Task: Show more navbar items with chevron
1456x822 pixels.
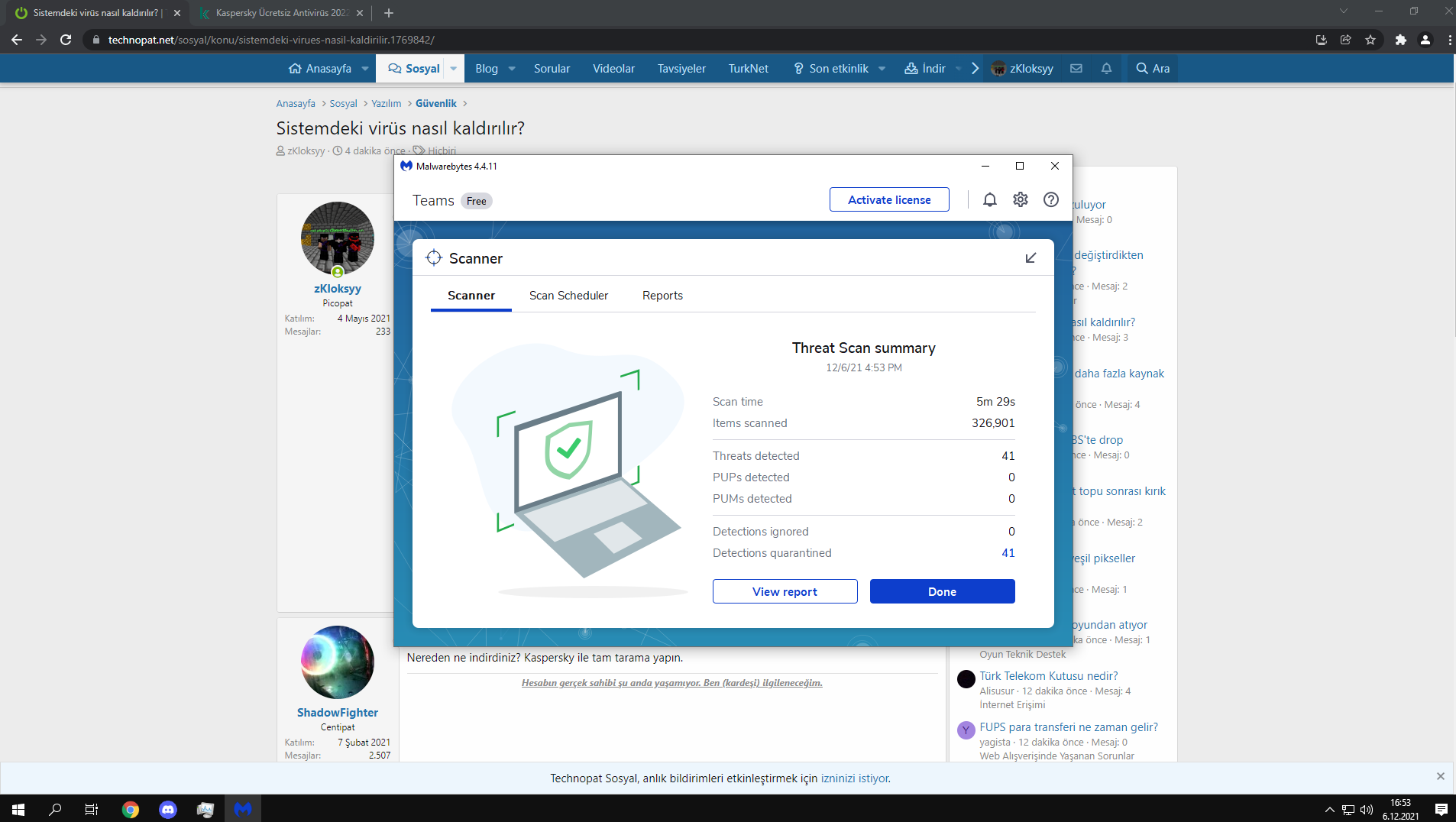Action: (x=976, y=69)
